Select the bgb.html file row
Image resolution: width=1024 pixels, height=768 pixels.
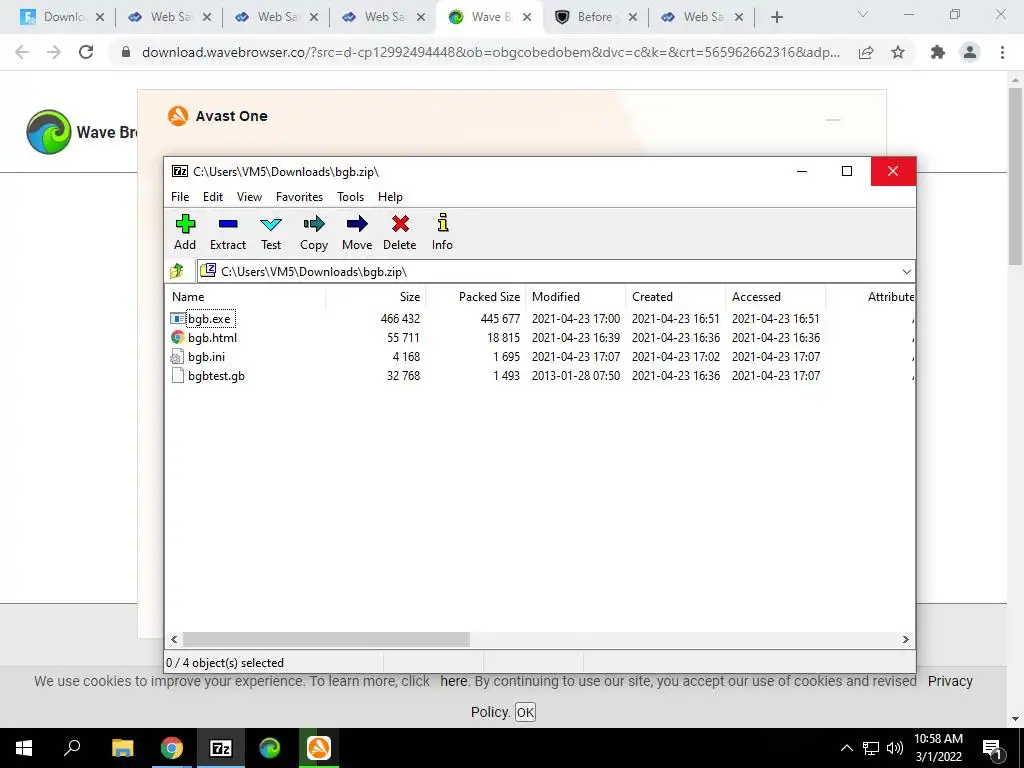coord(539,338)
